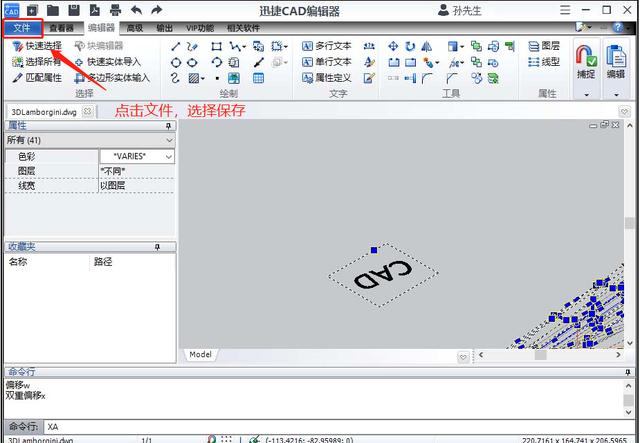Click 图层 layers button
This screenshot has height=443, width=640.
[x=544, y=46]
